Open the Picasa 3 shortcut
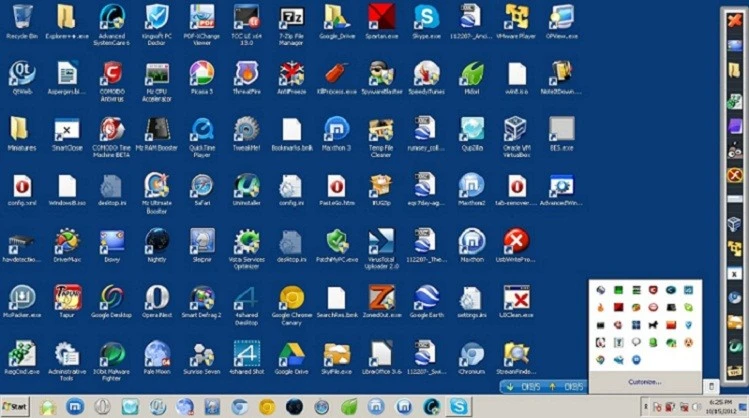This screenshot has width=749, height=418. pos(202,77)
